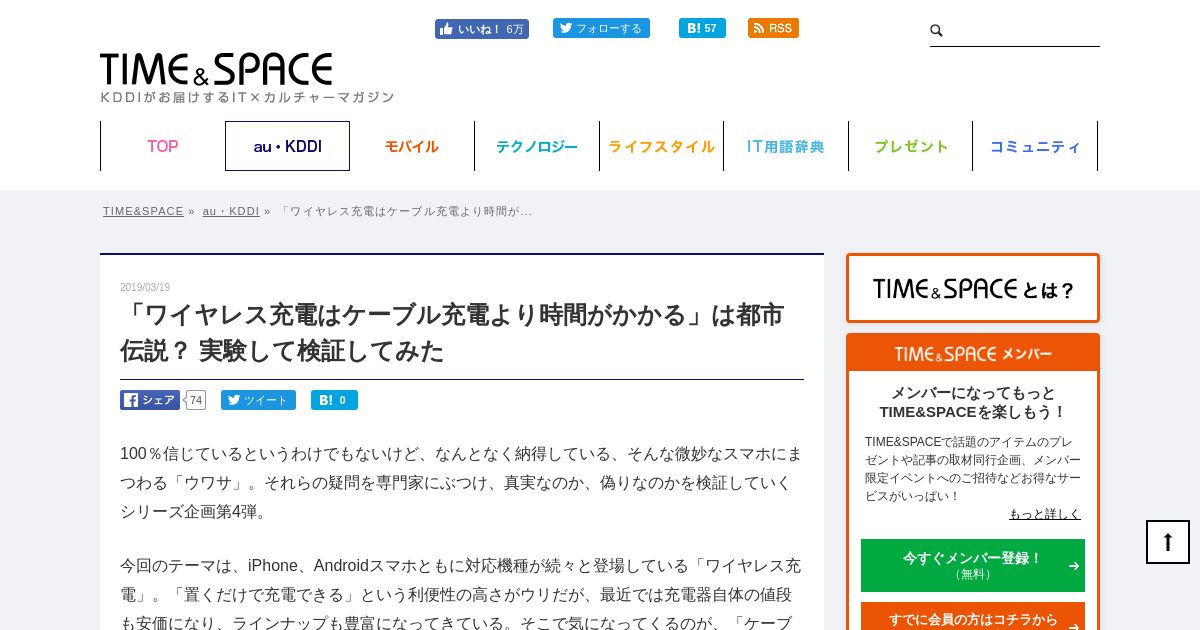Viewport: 1200px width, 630px height.
Task: Follow the au・KDDI breadcrumb link
Action: [231, 211]
